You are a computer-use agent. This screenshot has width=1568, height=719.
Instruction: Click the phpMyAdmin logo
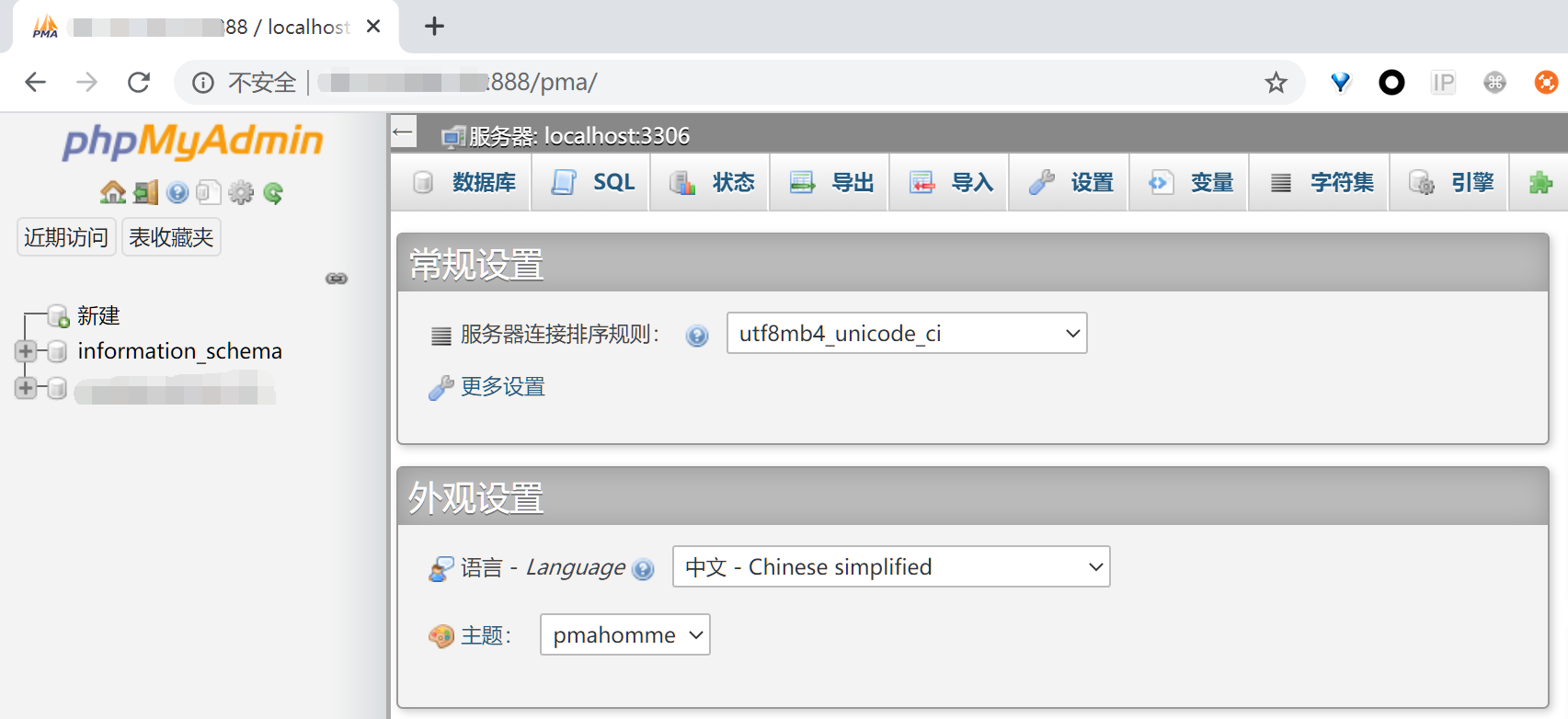[x=192, y=141]
